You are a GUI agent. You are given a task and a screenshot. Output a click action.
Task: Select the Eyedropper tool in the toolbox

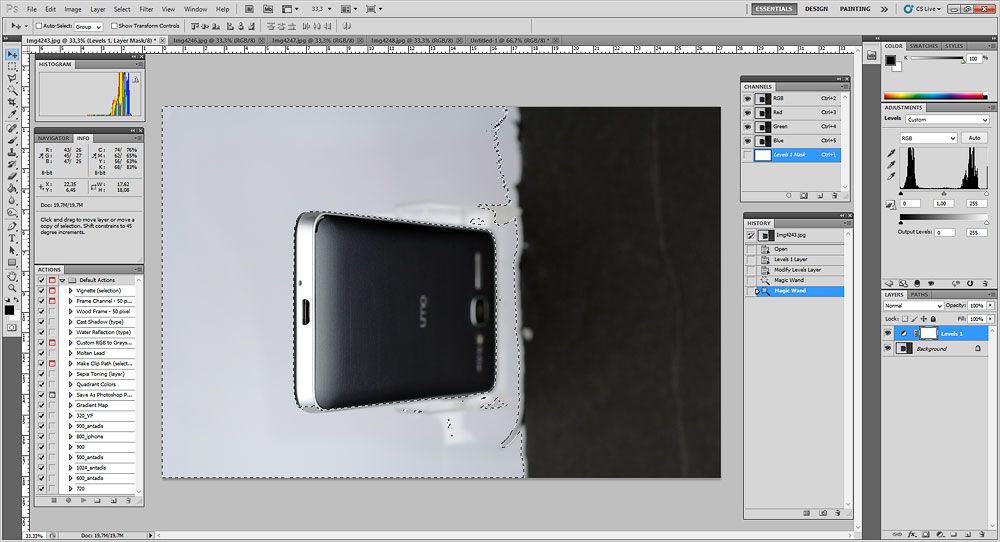coord(12,114)
